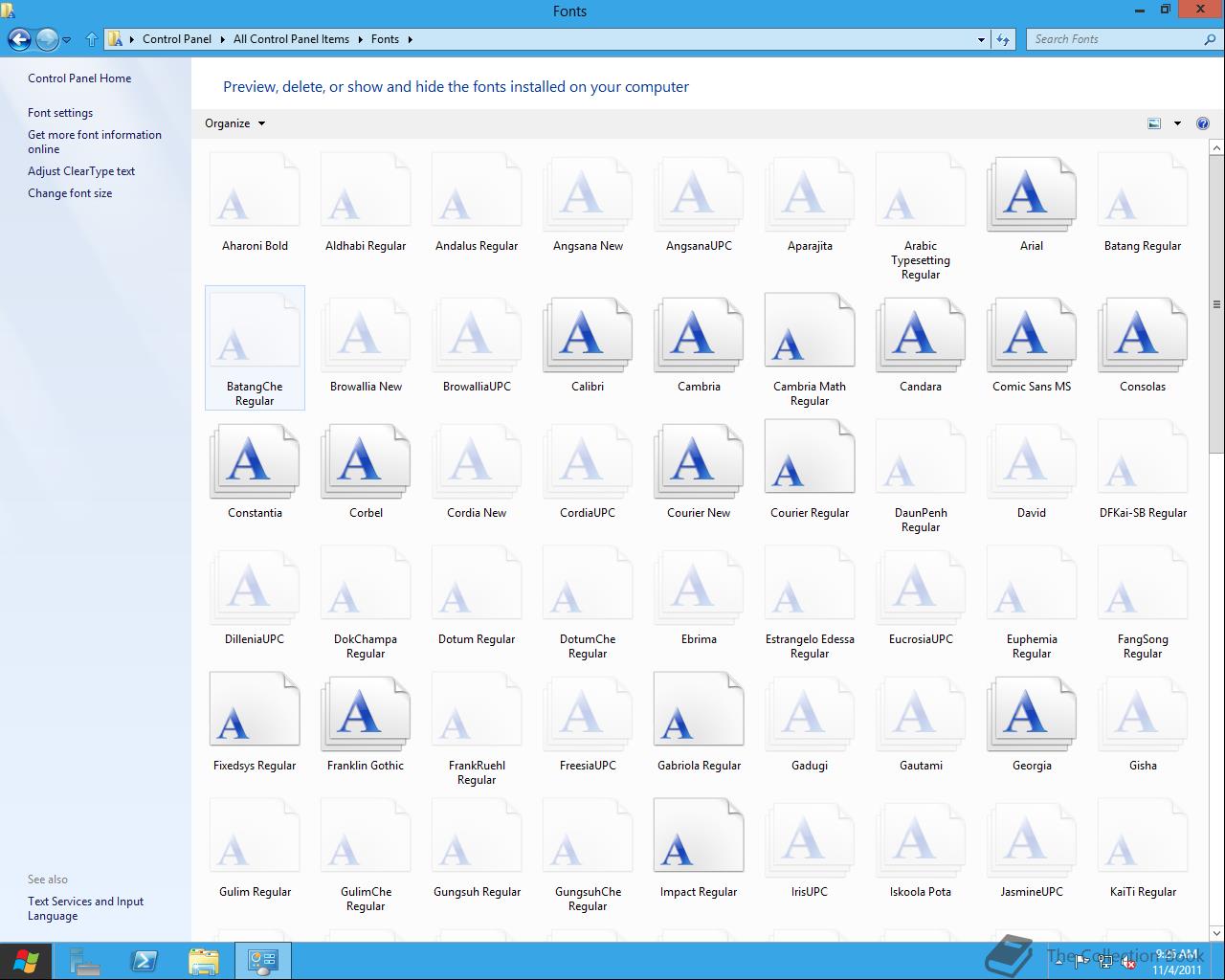The width and height of the screenshot is (1225, 980).
Task: Open File Explorer from the taskbar
Action: click(204, 961)
